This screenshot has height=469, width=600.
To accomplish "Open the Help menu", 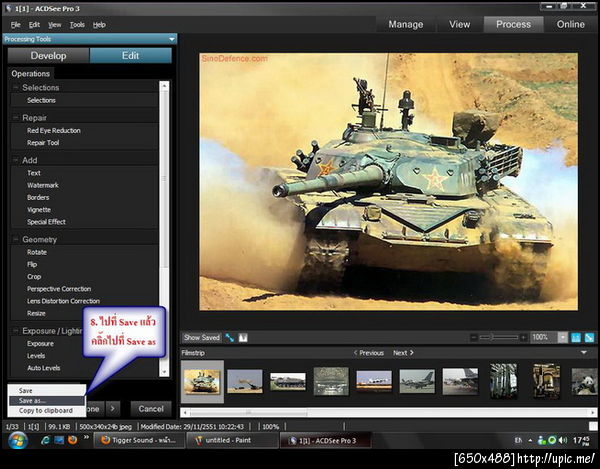I will [x=99, y=25].
